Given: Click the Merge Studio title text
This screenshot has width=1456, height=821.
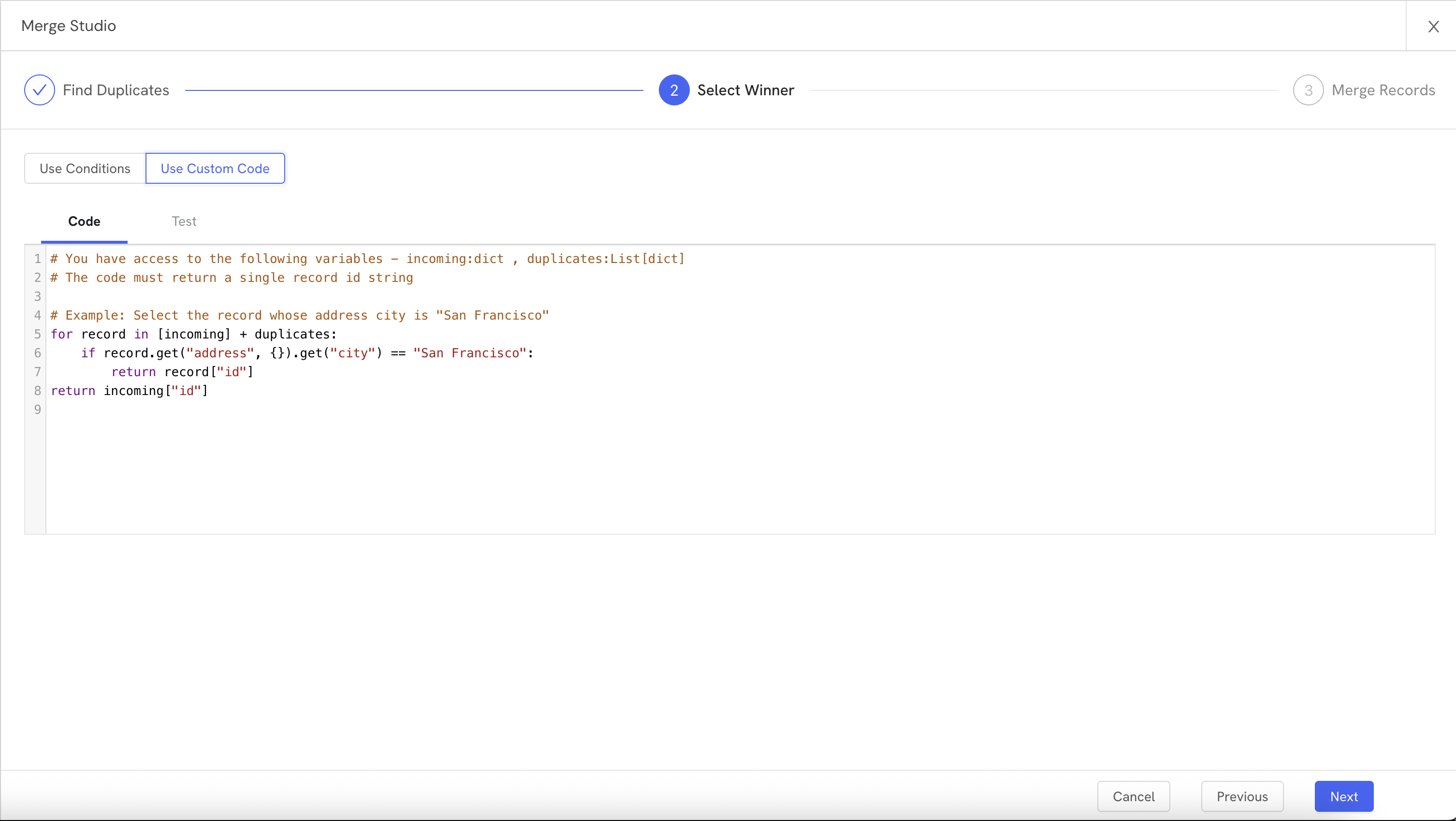Looking at the screenshot, I should pyautogui.click(x=68, y=26).
